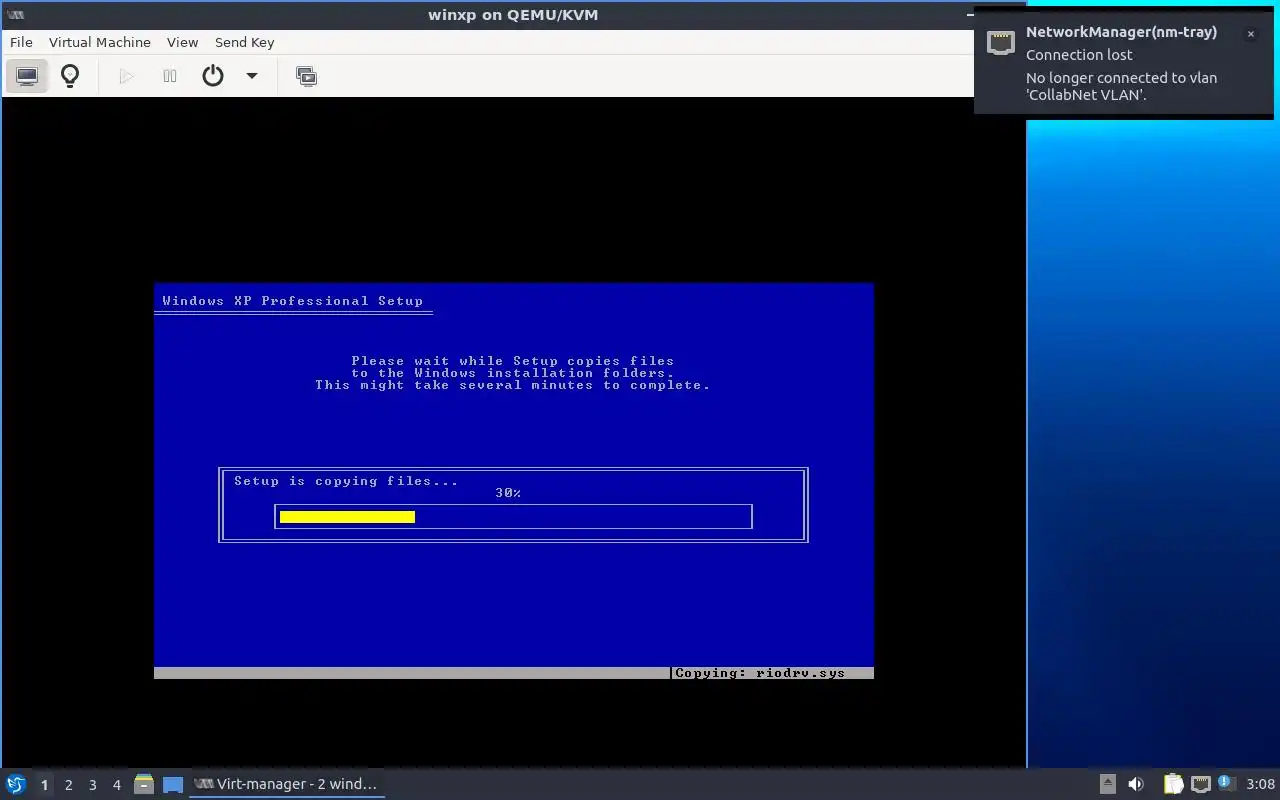The image size is (1280, 800).
Task: Click the Run virtual machine play button
Action: pyautogui.click(x=126, y=76)
